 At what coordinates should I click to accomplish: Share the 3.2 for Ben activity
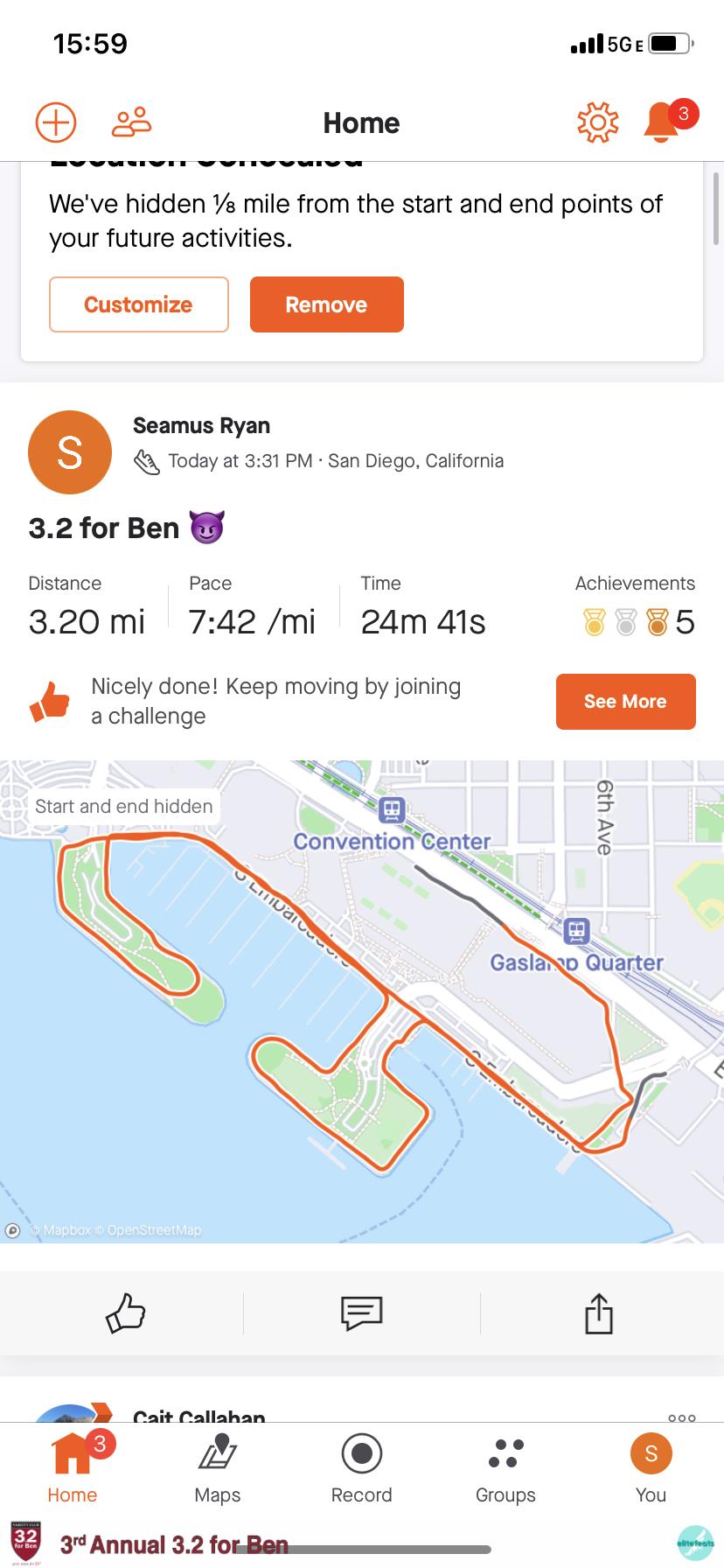599,1312
